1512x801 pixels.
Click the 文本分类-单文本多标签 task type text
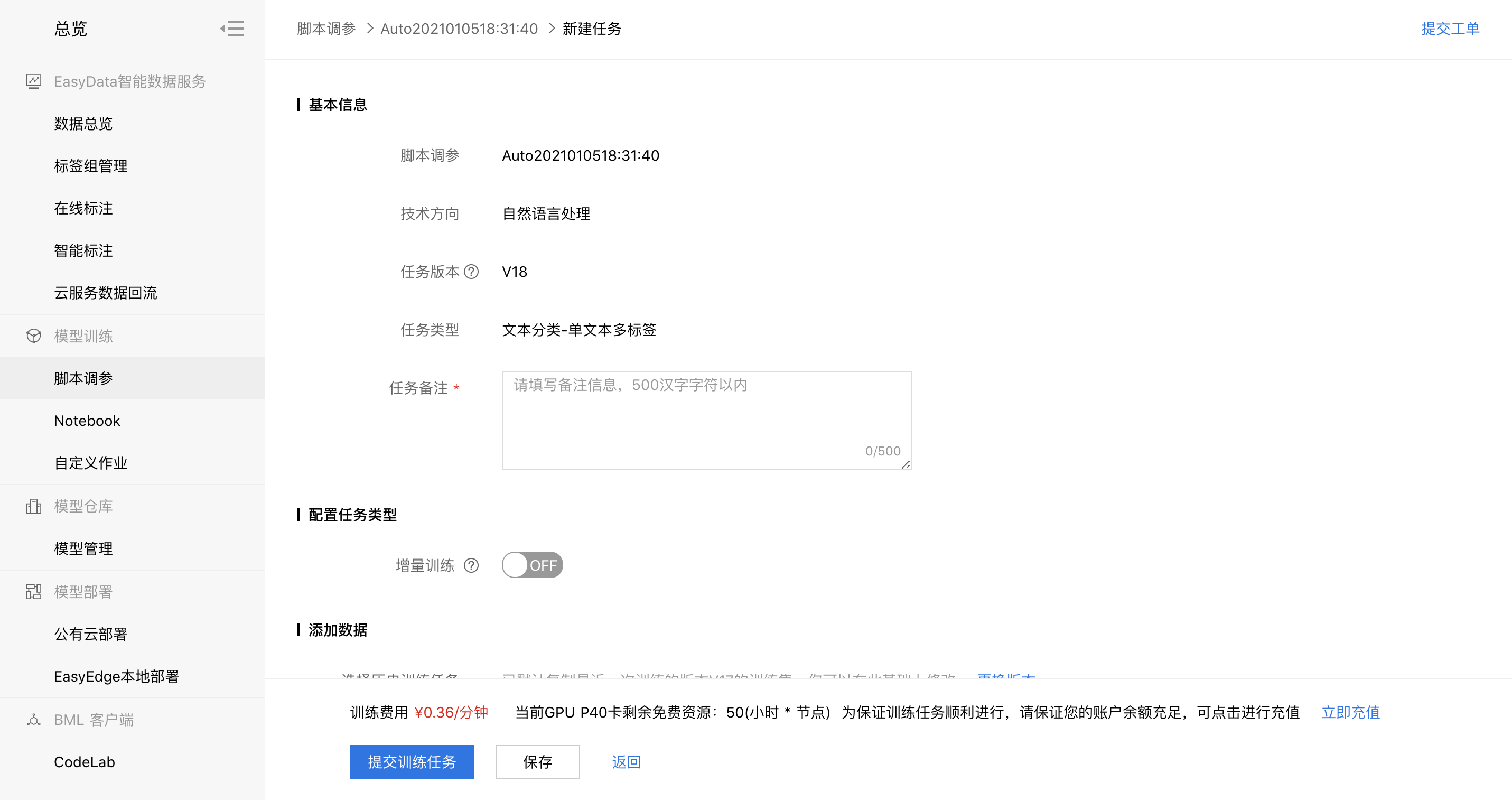pos(578,330)
